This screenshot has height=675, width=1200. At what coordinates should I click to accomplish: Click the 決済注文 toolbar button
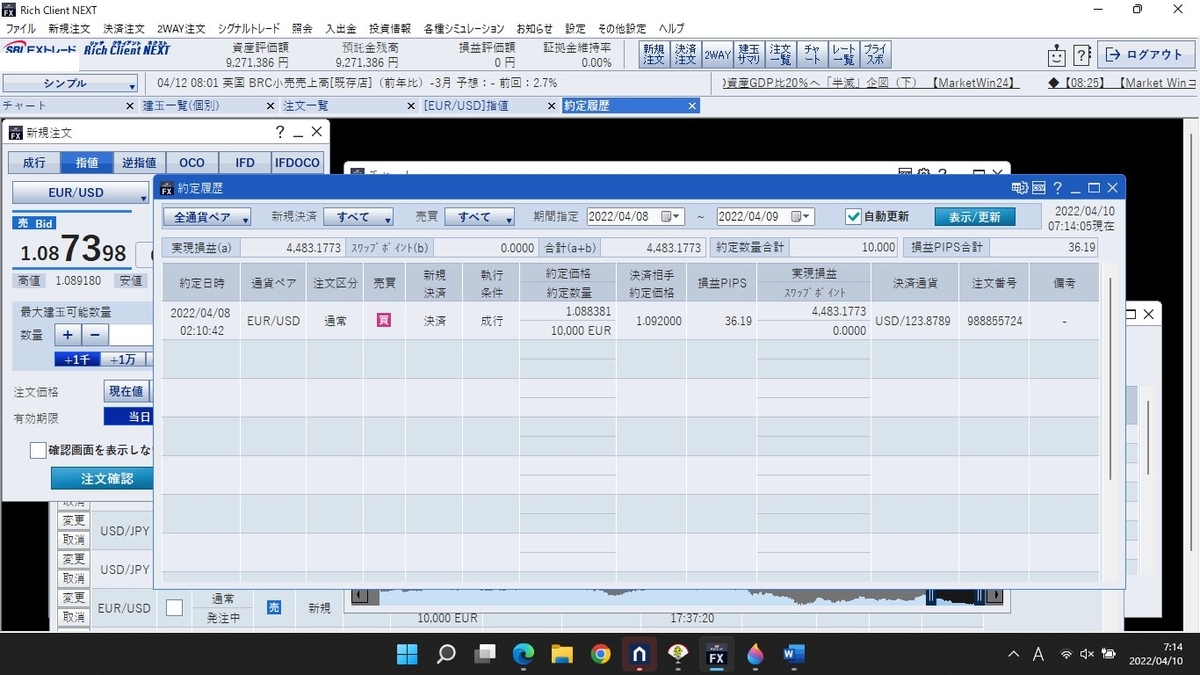(685, 54)
